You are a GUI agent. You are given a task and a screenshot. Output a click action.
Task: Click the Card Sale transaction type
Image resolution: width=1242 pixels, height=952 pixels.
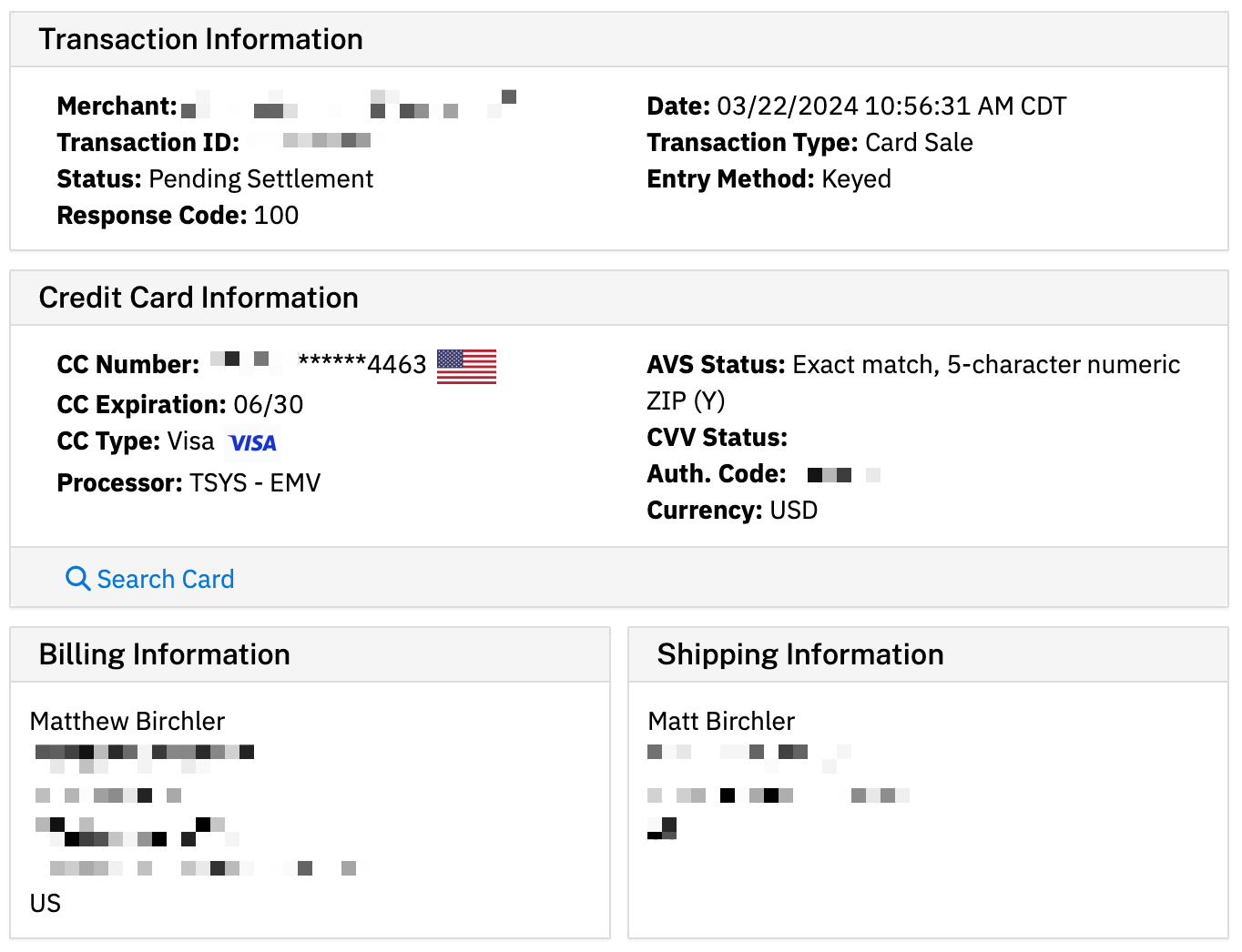(x=918, y=142)
